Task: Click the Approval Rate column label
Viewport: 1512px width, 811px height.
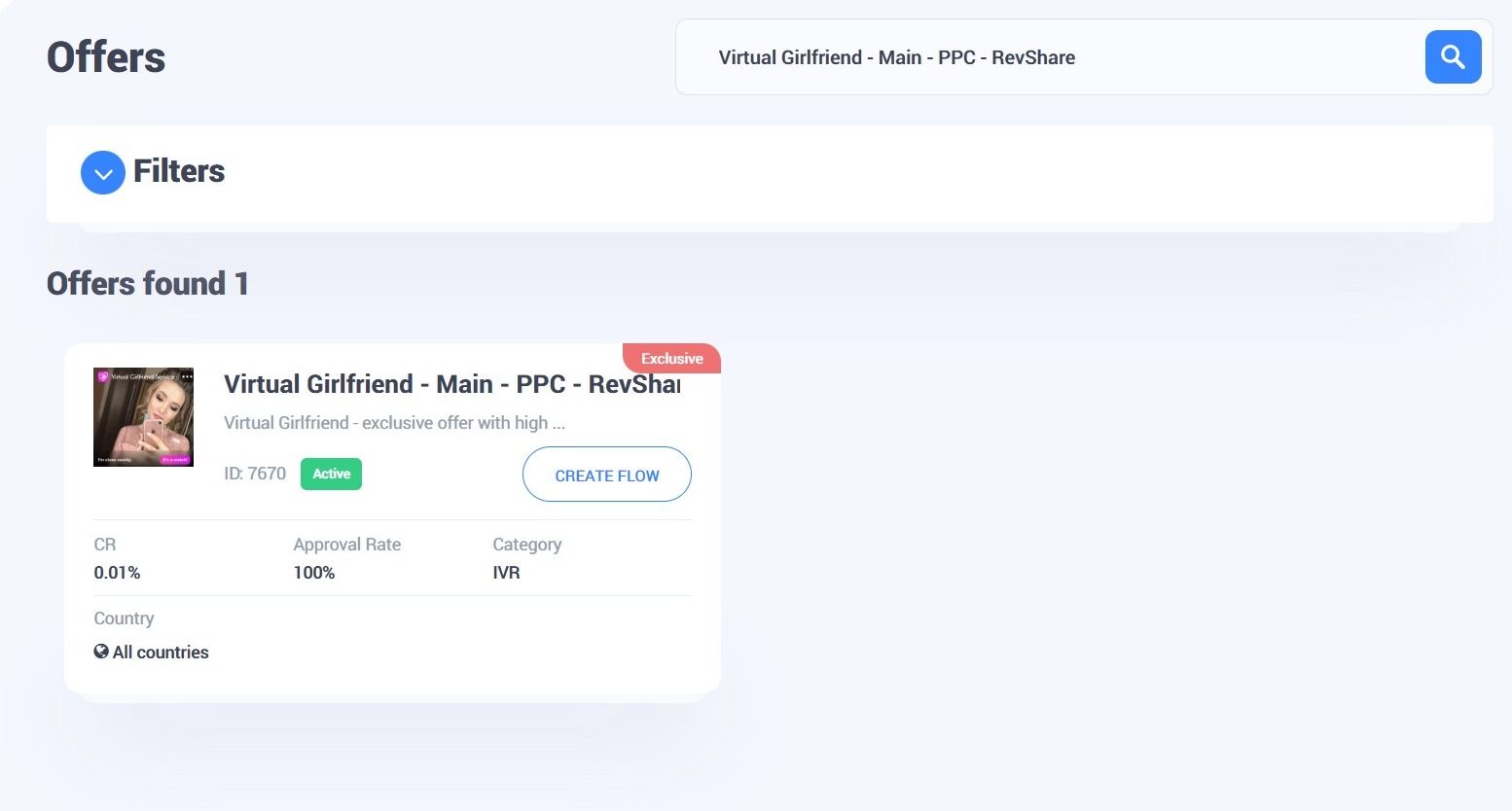Action: [347, 545]
